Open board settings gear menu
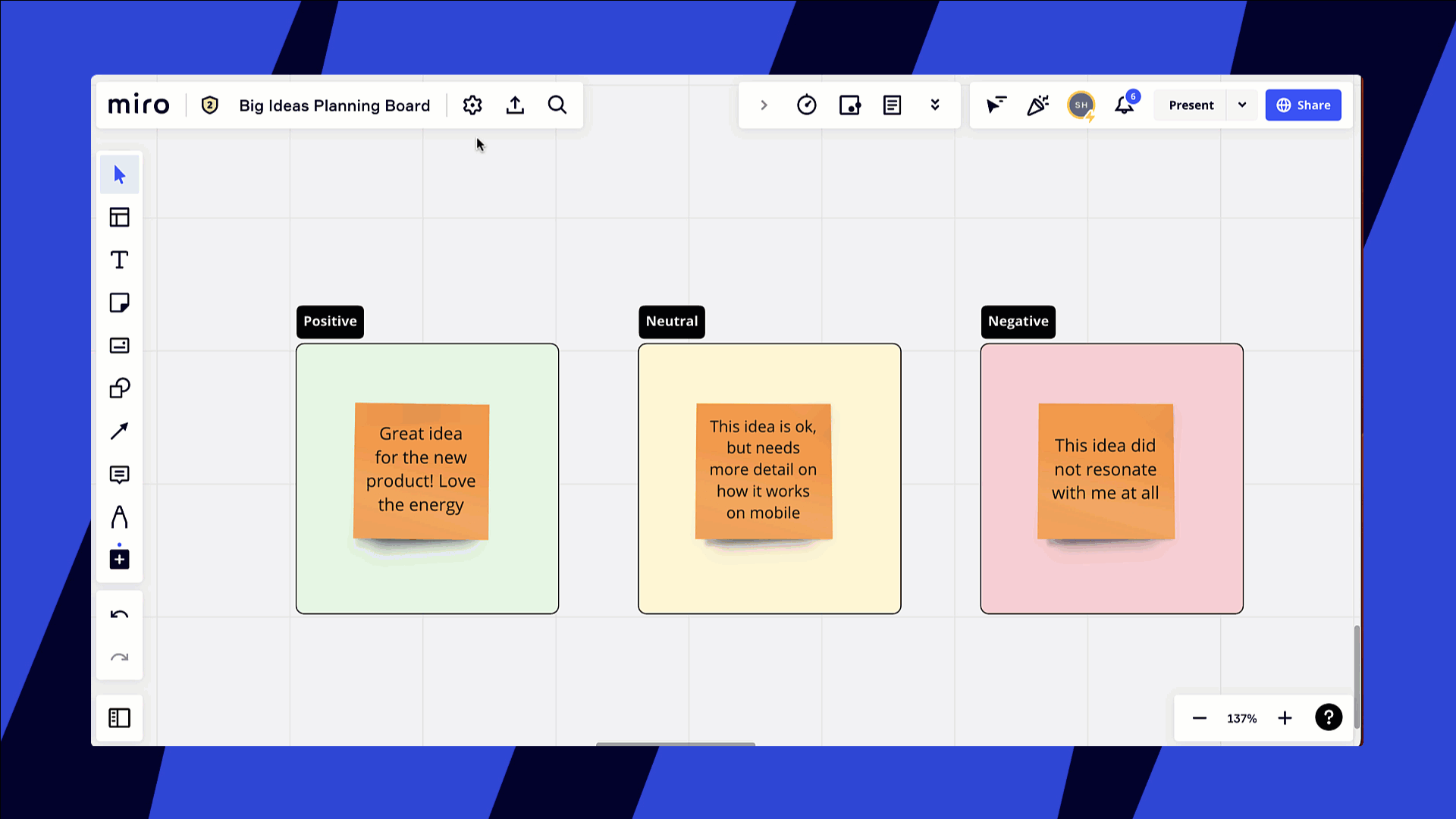Image resolution: width=1456 pixels, height=819 pixels. pos(472,104)
